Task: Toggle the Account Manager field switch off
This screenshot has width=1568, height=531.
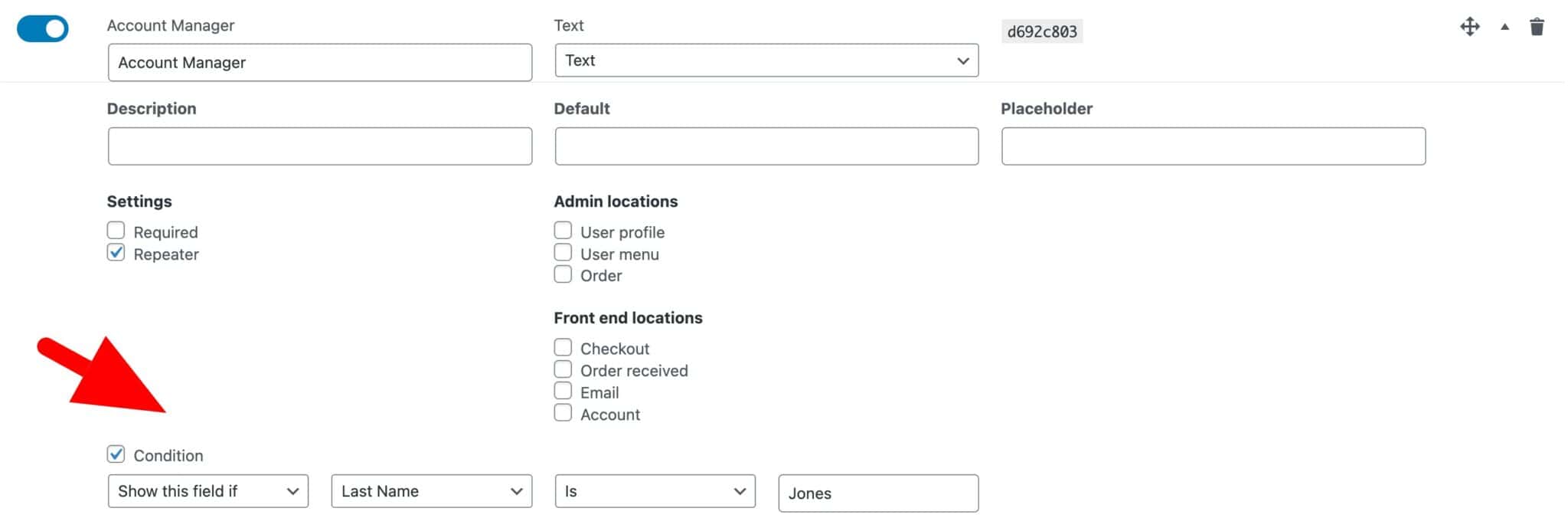Action: point(42,29)
